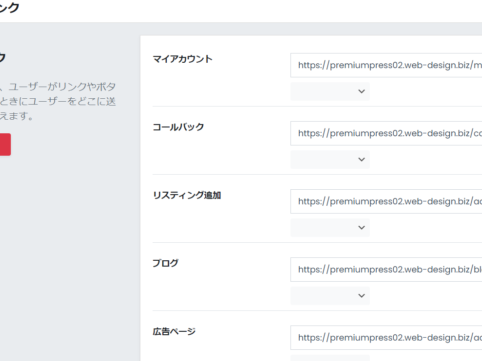Image resolution: width=482 pixels, height=361 pixels.
Task: Expand the dropdown under ブログ URL
Action: click(x=330, y=296)
